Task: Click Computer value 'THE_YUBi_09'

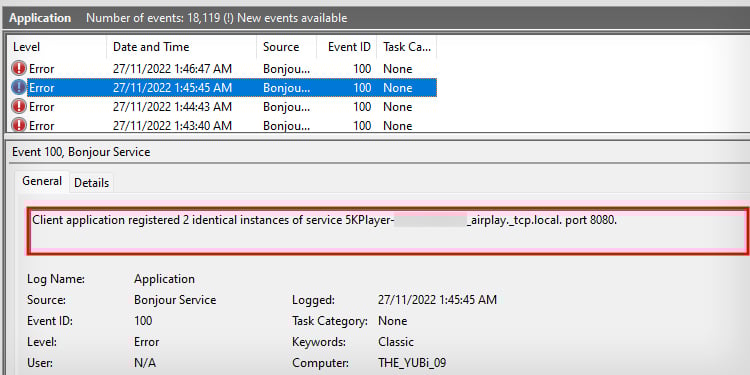Action: tap(412, 363)
